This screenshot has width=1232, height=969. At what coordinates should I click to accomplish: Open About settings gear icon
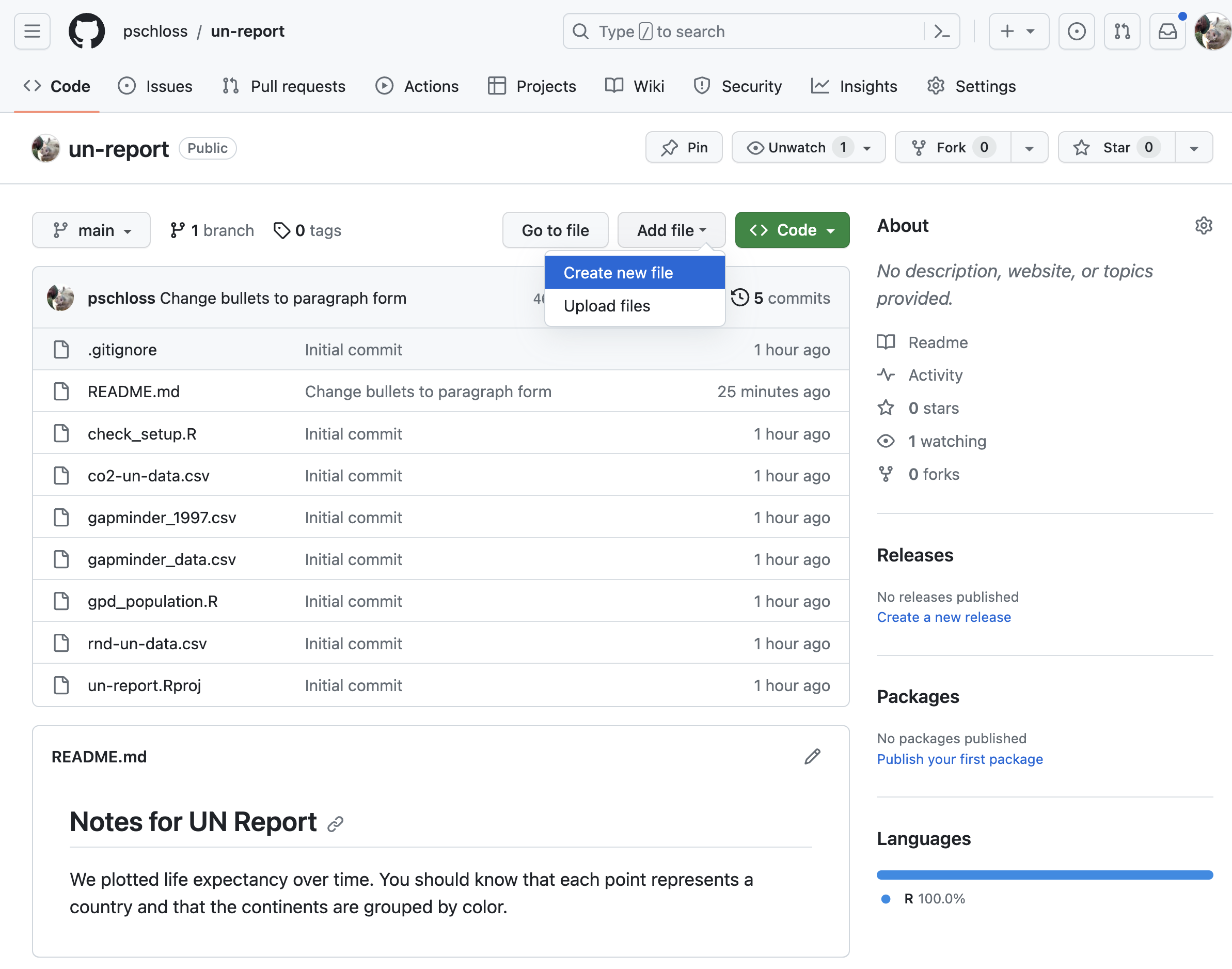click(1203, 226)
